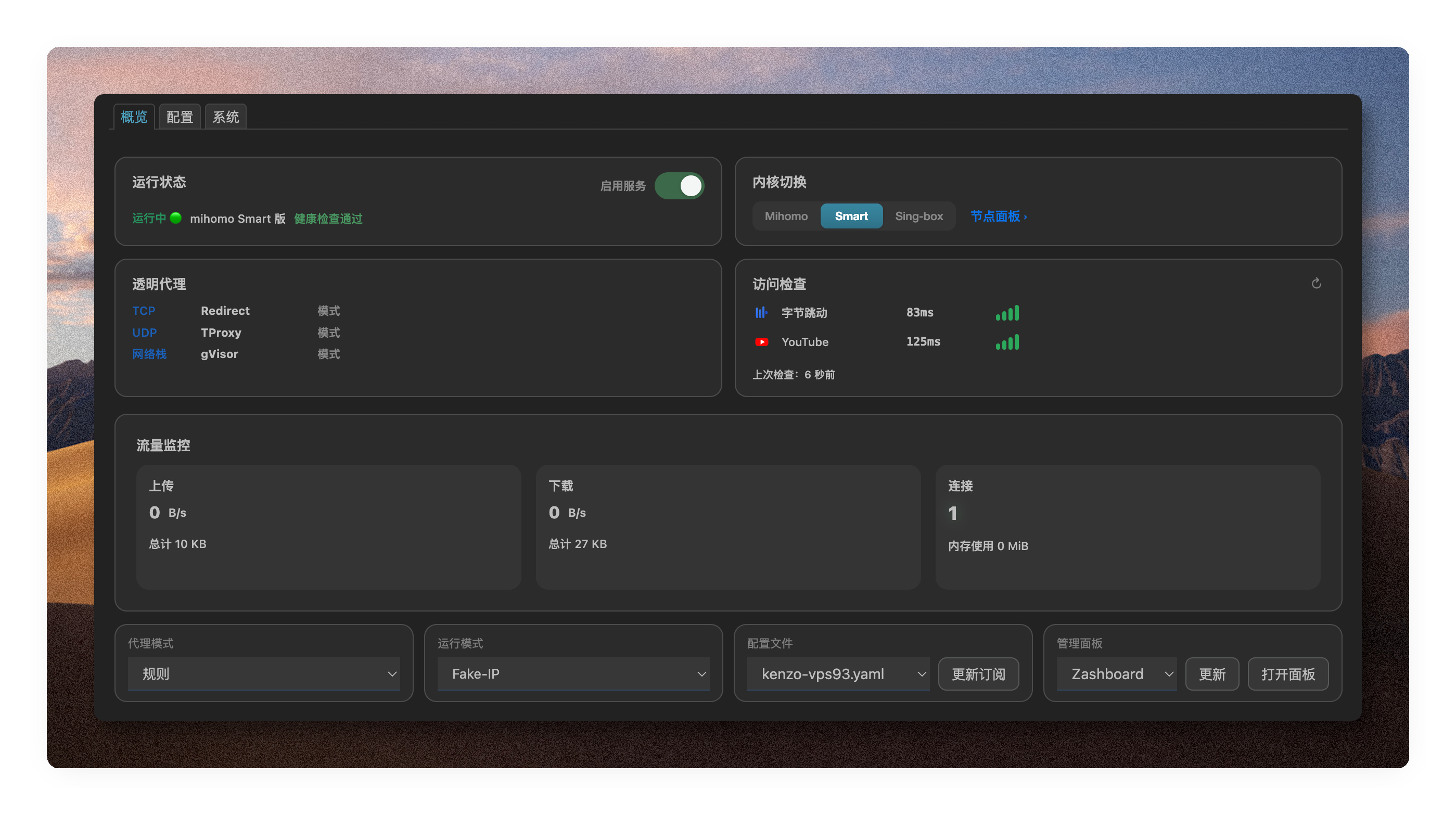The height and width of the screenshot is (815, 1456).
Task: Click the 更新订阅 button
Action: pos(978,674)
